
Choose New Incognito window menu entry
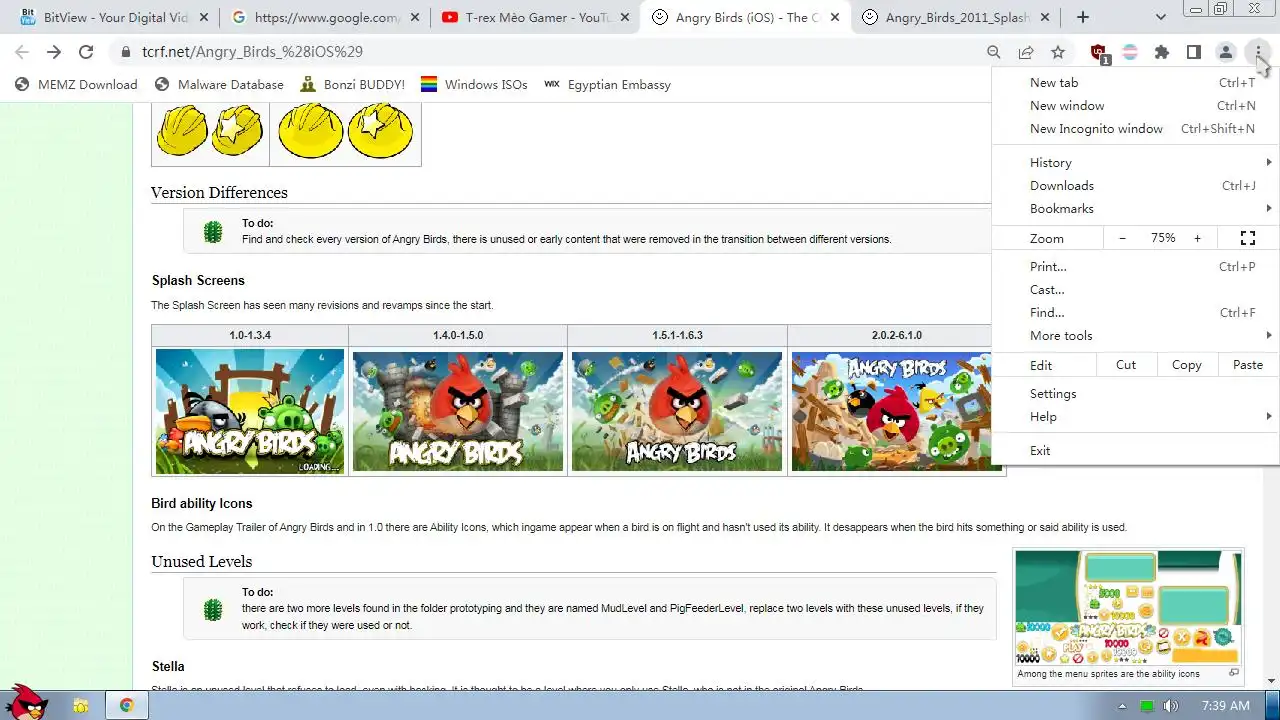tap(1135, 129)
